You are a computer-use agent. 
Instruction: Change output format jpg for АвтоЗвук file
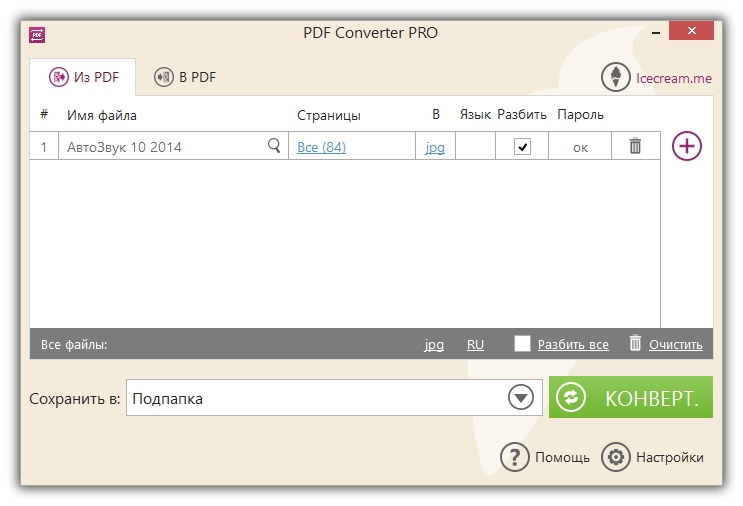point(435,148)
